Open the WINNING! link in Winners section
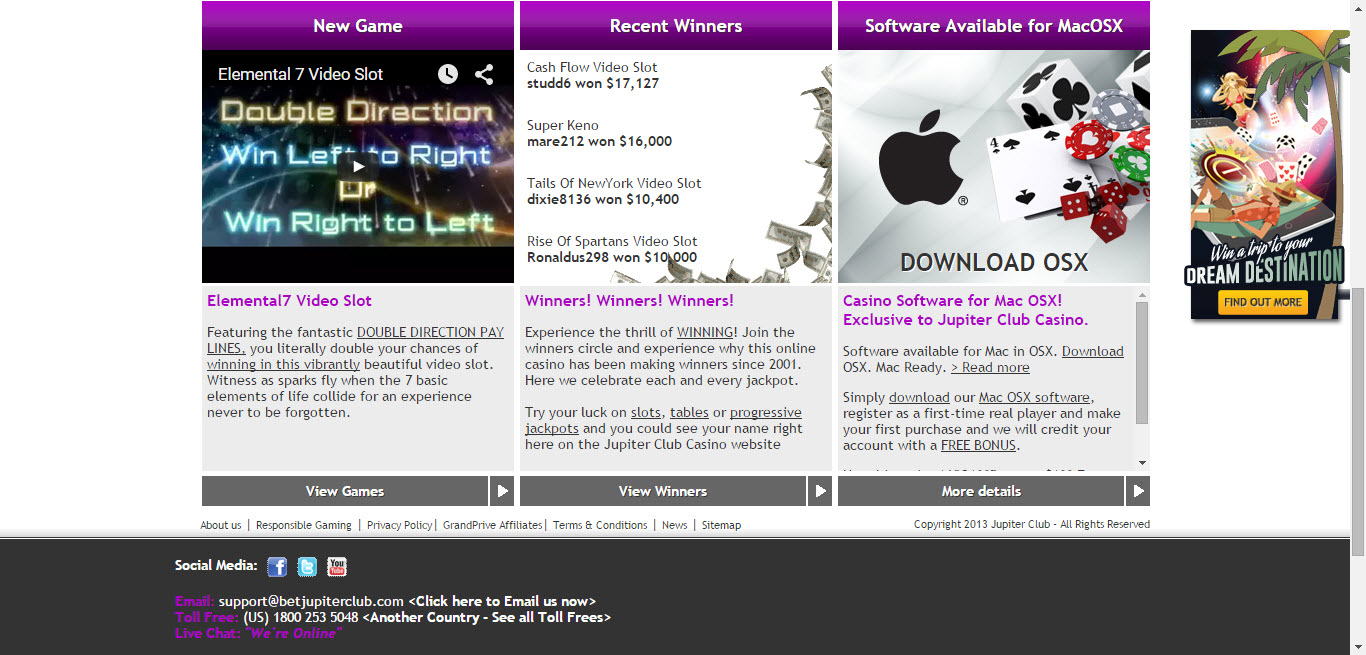 pyautogui.click(x=707, y=332)
